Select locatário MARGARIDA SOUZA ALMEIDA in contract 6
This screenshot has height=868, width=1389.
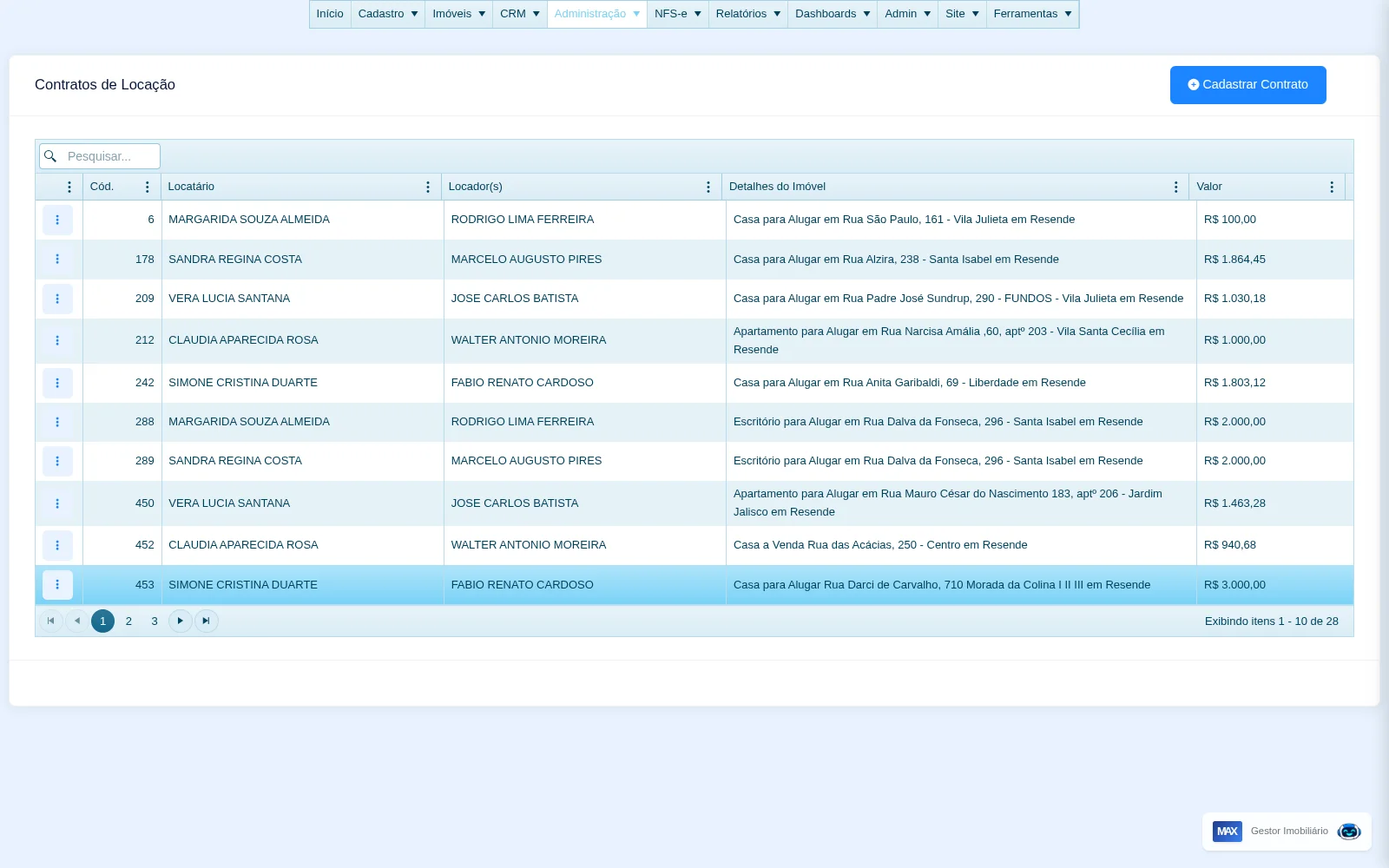point(249,220)
